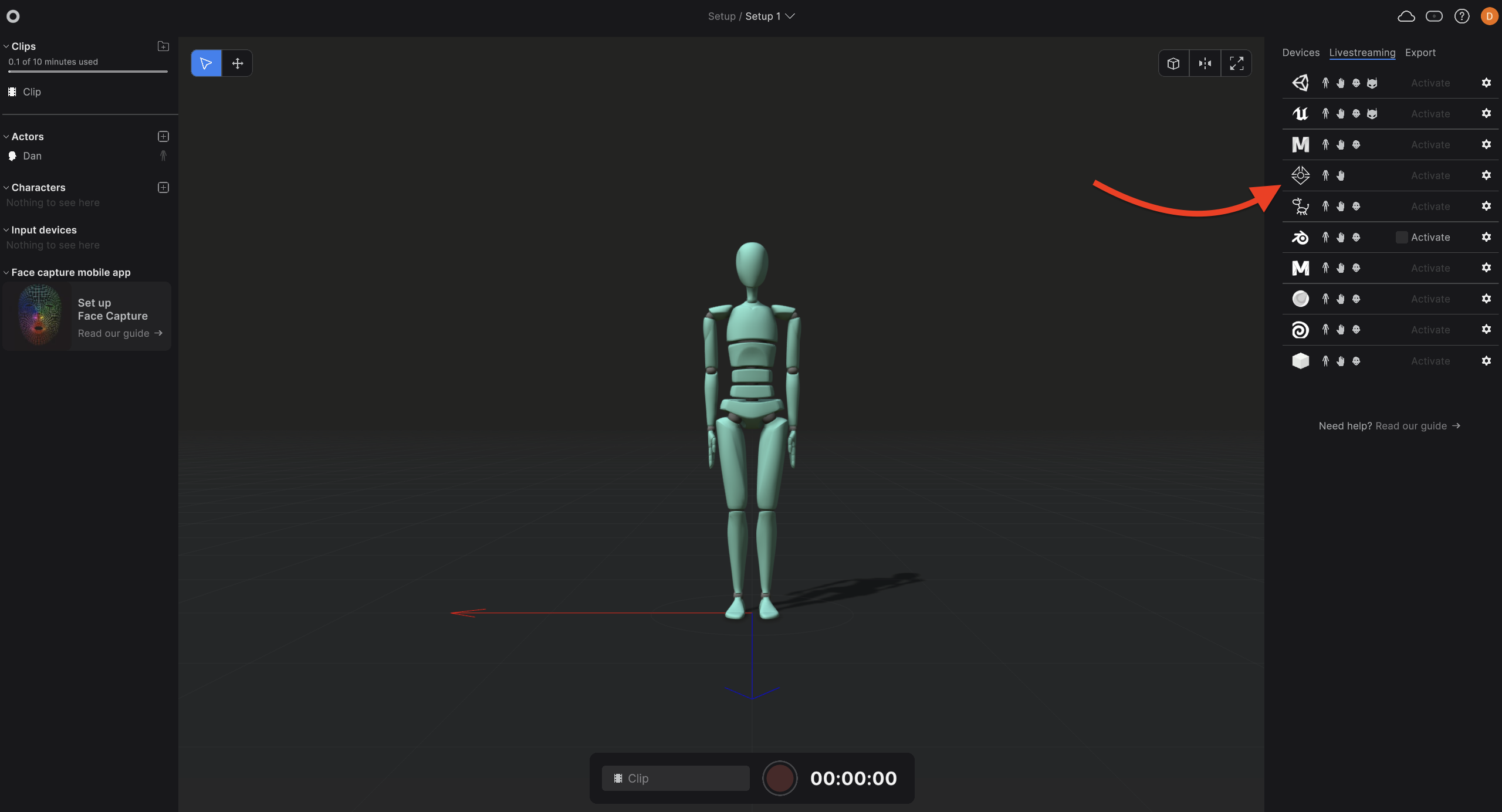This screenshot has width=1502, height=812.
Task: Click the Activate label in the Unreal row
Action: point(1430,114)
